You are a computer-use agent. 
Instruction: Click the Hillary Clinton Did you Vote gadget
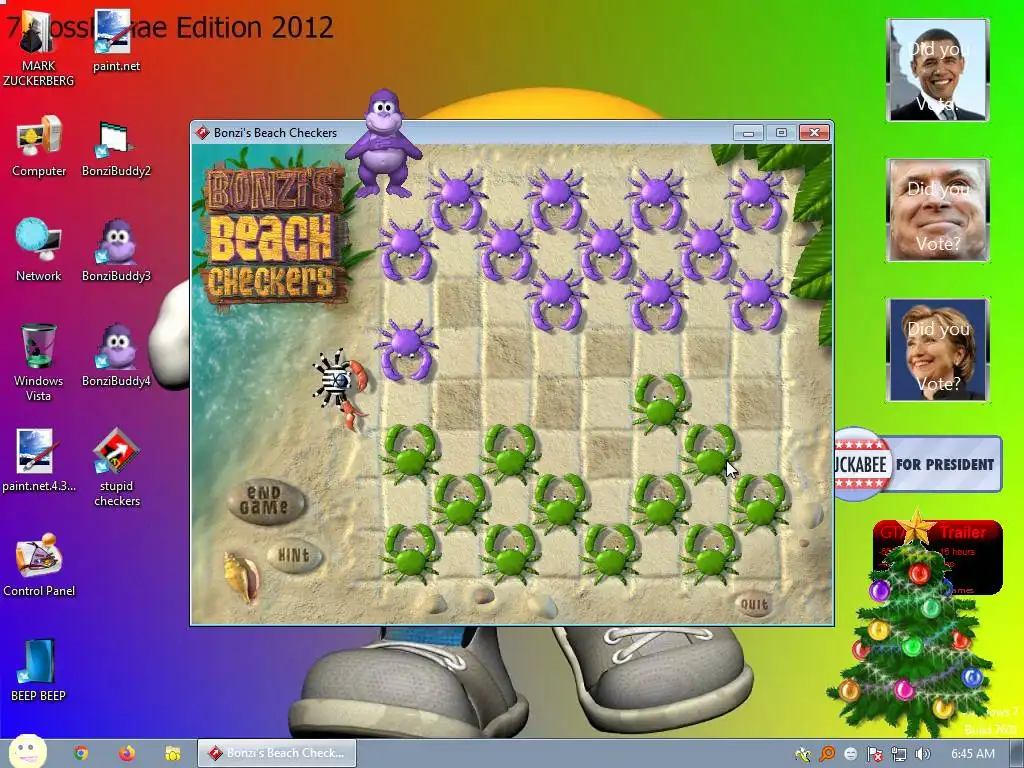(x=938, y=350)
